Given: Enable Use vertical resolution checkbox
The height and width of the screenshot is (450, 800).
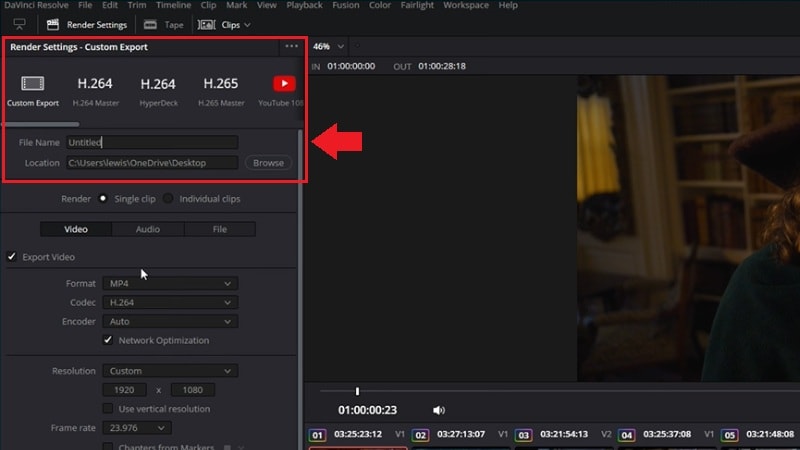Looking at the screenshot, I should coord(108,409).
